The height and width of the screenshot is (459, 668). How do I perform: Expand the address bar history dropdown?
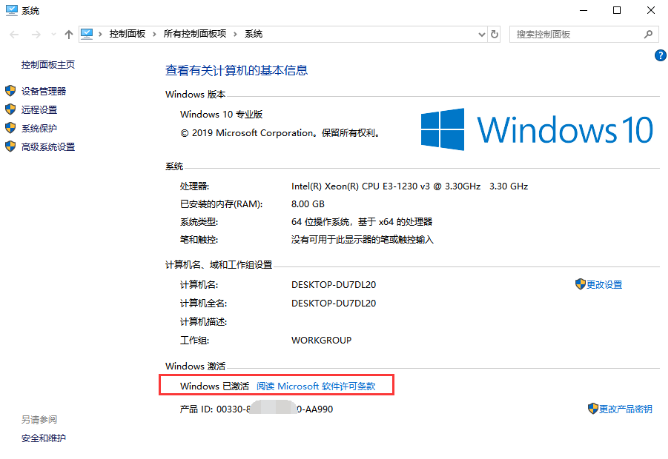point(479,34)
